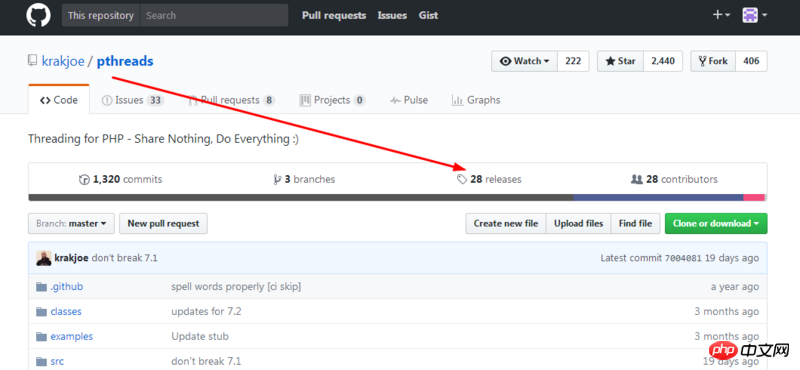Open commit spell words properly [ci skip]
Screen dimensions: 800x370
click(x=236, y=287)
